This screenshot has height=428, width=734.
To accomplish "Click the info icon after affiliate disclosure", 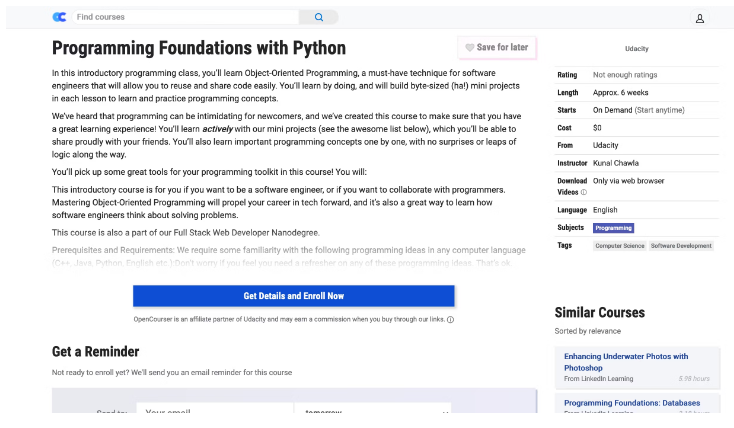I will coord(450,320).
